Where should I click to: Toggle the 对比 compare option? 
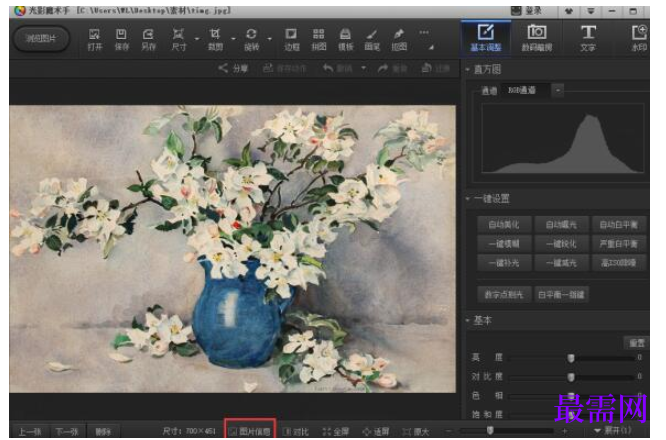(296, 432)
